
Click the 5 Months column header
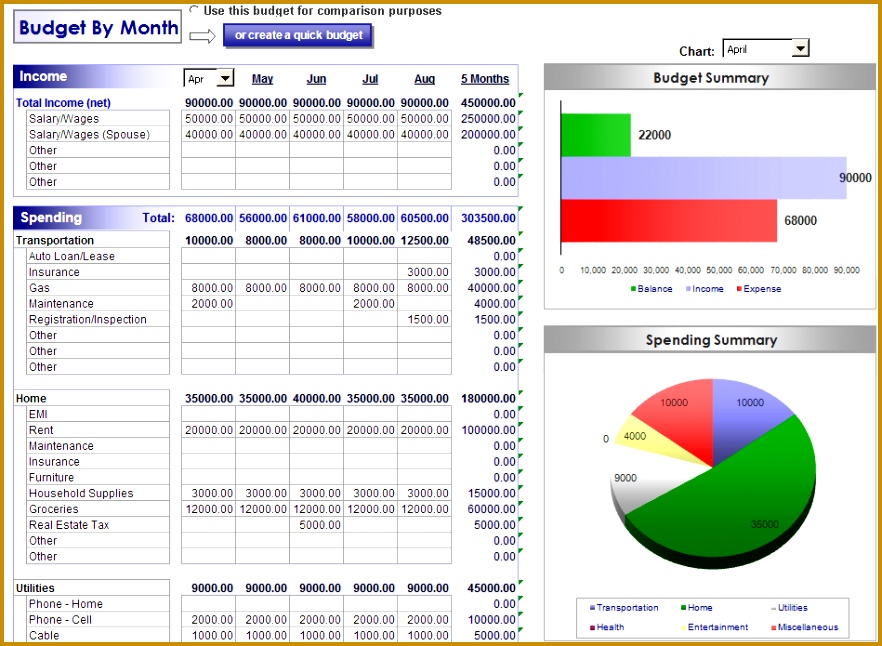486,79
